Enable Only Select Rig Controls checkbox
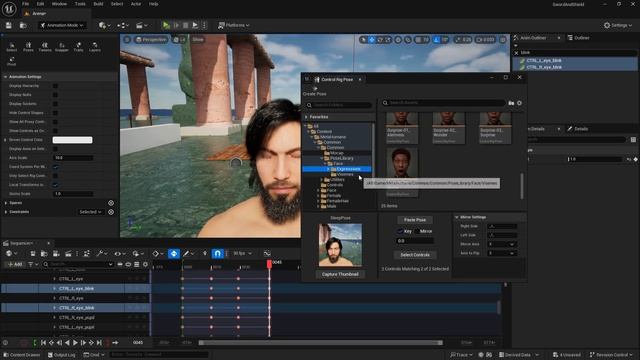 click(56, 176)
